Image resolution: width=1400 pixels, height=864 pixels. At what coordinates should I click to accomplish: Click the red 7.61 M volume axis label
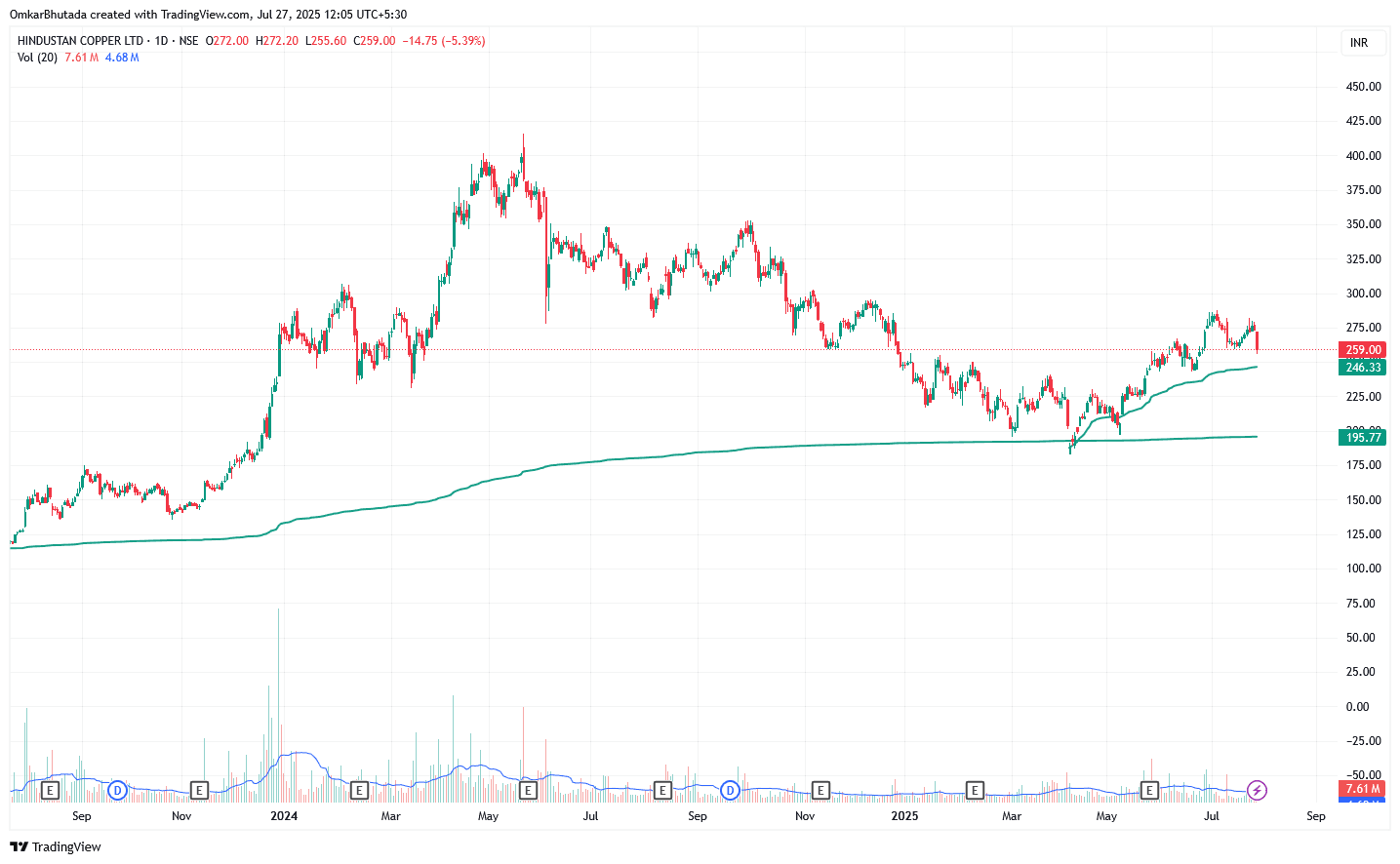(x=1363, y=789)
